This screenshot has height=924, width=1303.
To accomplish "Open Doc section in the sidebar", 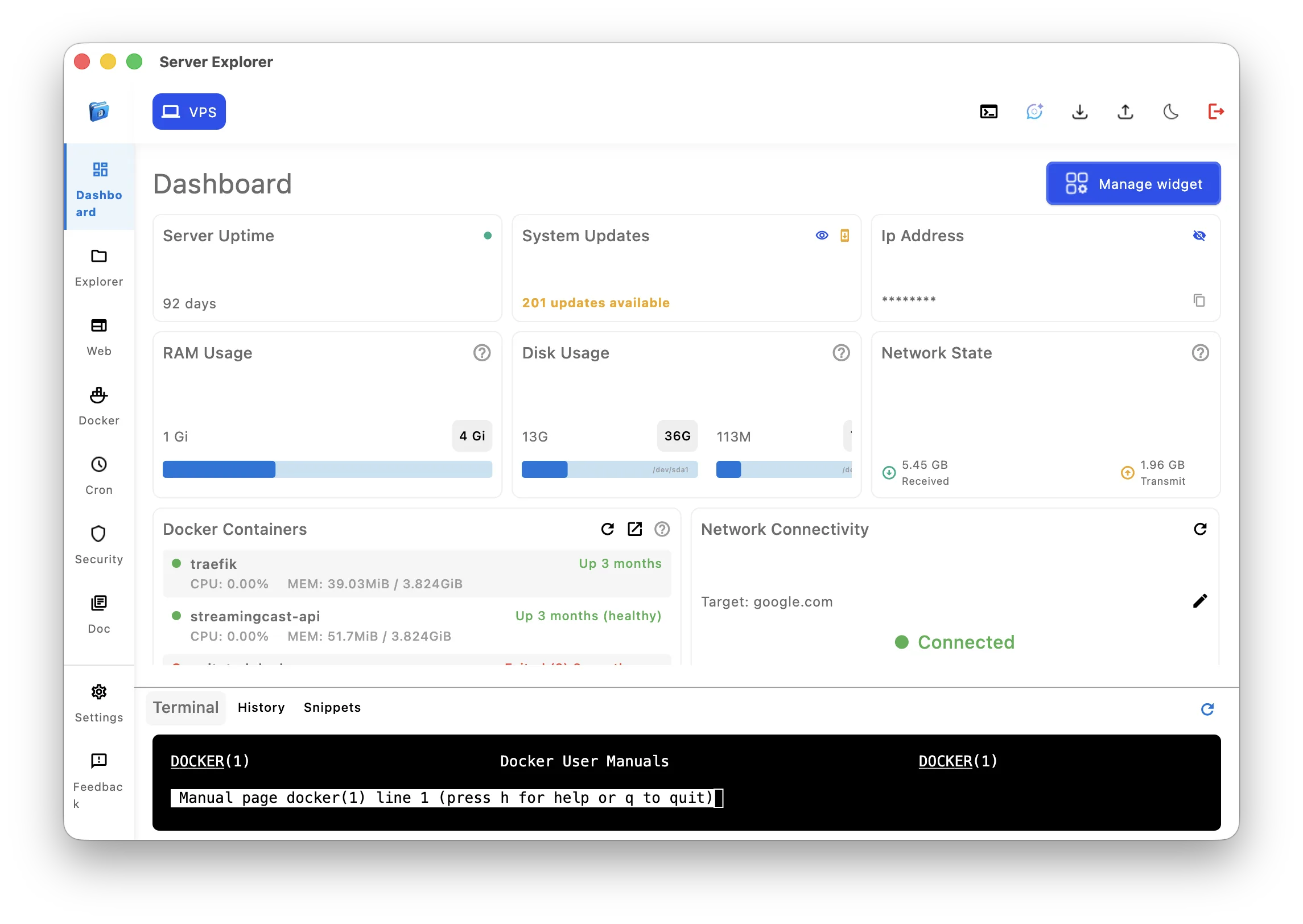I will (x=99, y=614).
